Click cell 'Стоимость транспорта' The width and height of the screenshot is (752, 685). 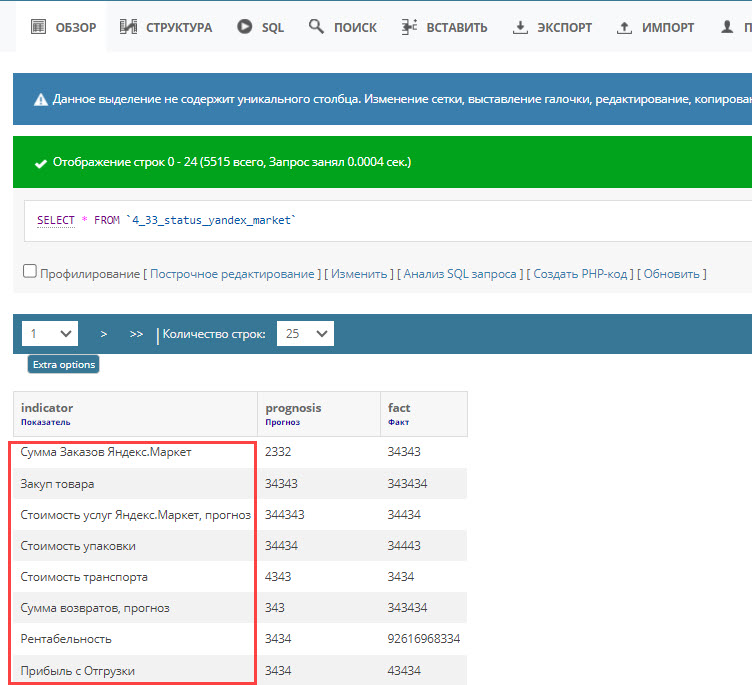(x=84, y=577)
